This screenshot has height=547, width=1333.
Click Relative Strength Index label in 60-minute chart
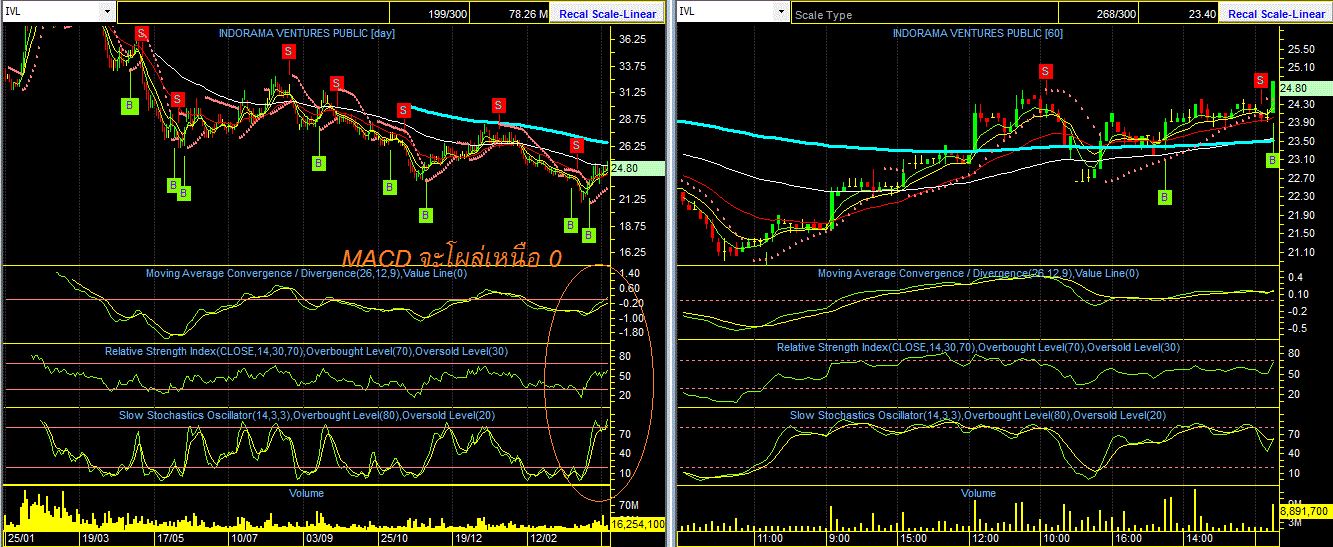click(x=979, y=347)
